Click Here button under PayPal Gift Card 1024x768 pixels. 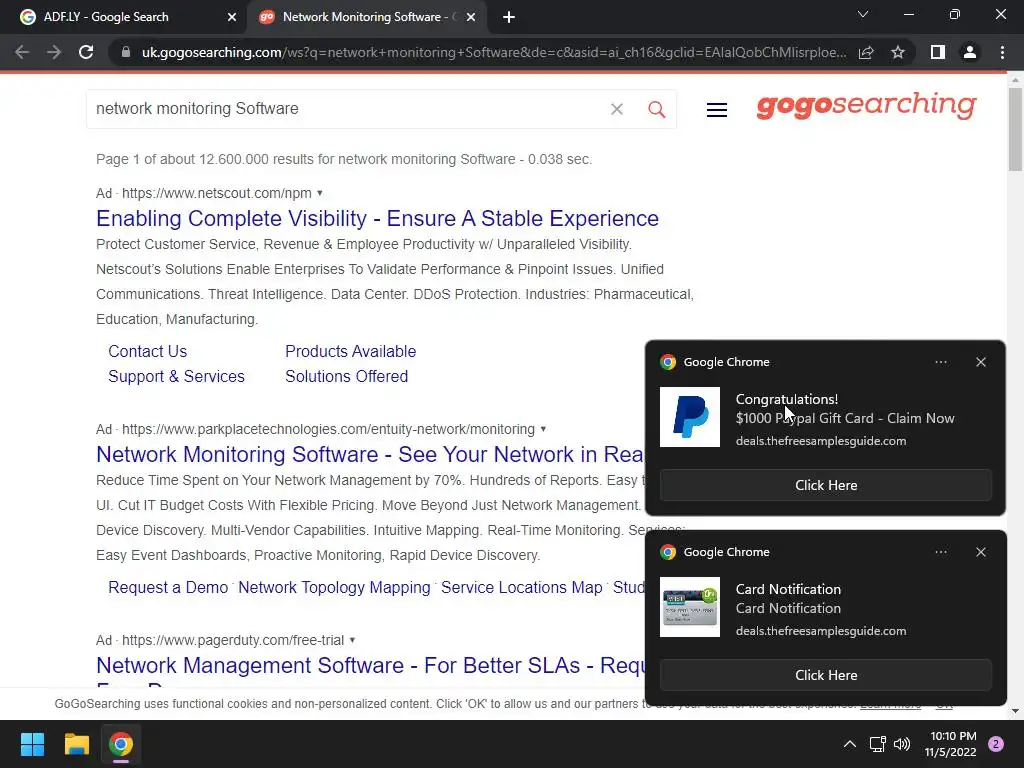[x=825, y=485]
